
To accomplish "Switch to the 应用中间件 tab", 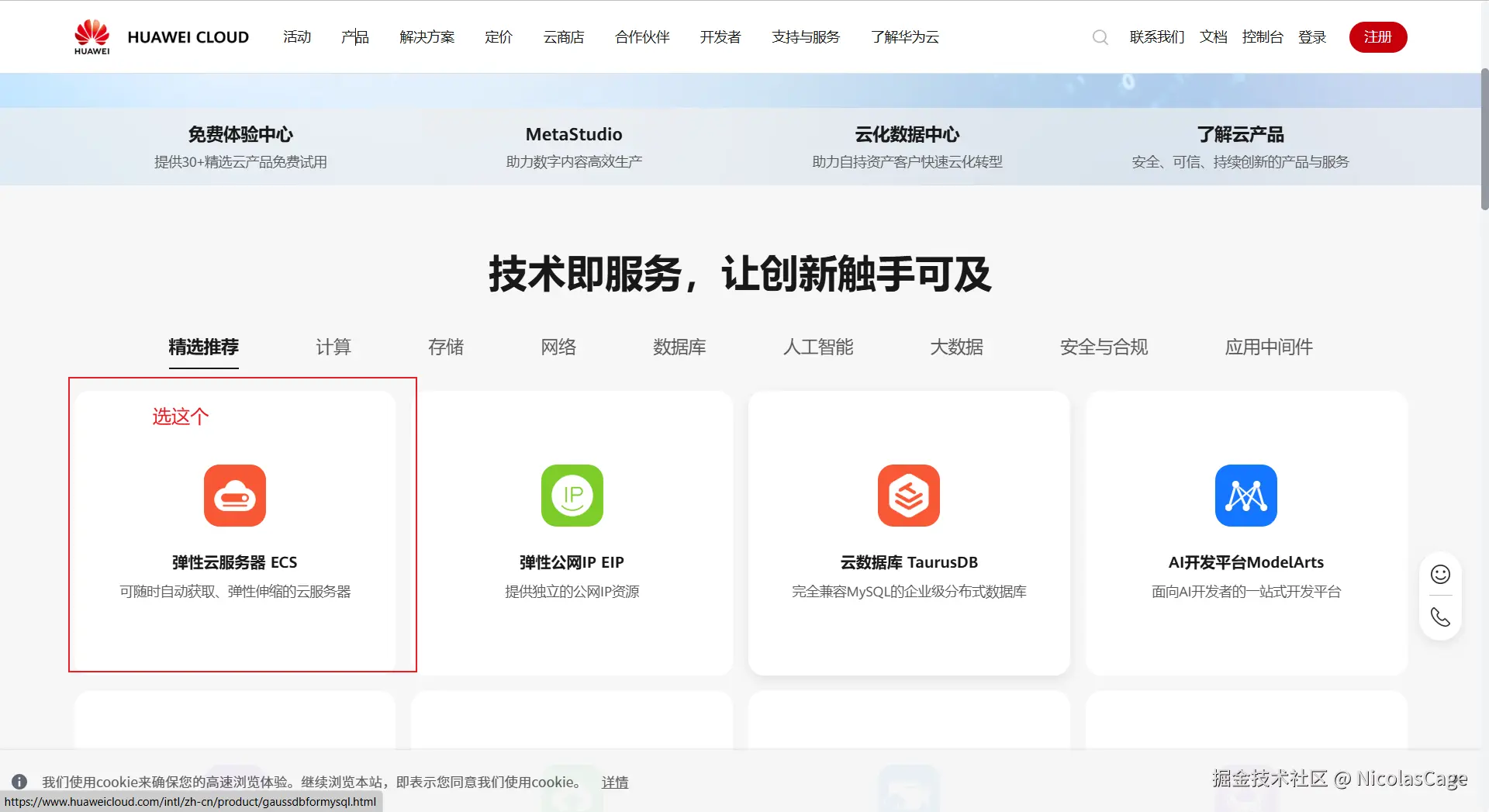I will (x=1269, y=347).
